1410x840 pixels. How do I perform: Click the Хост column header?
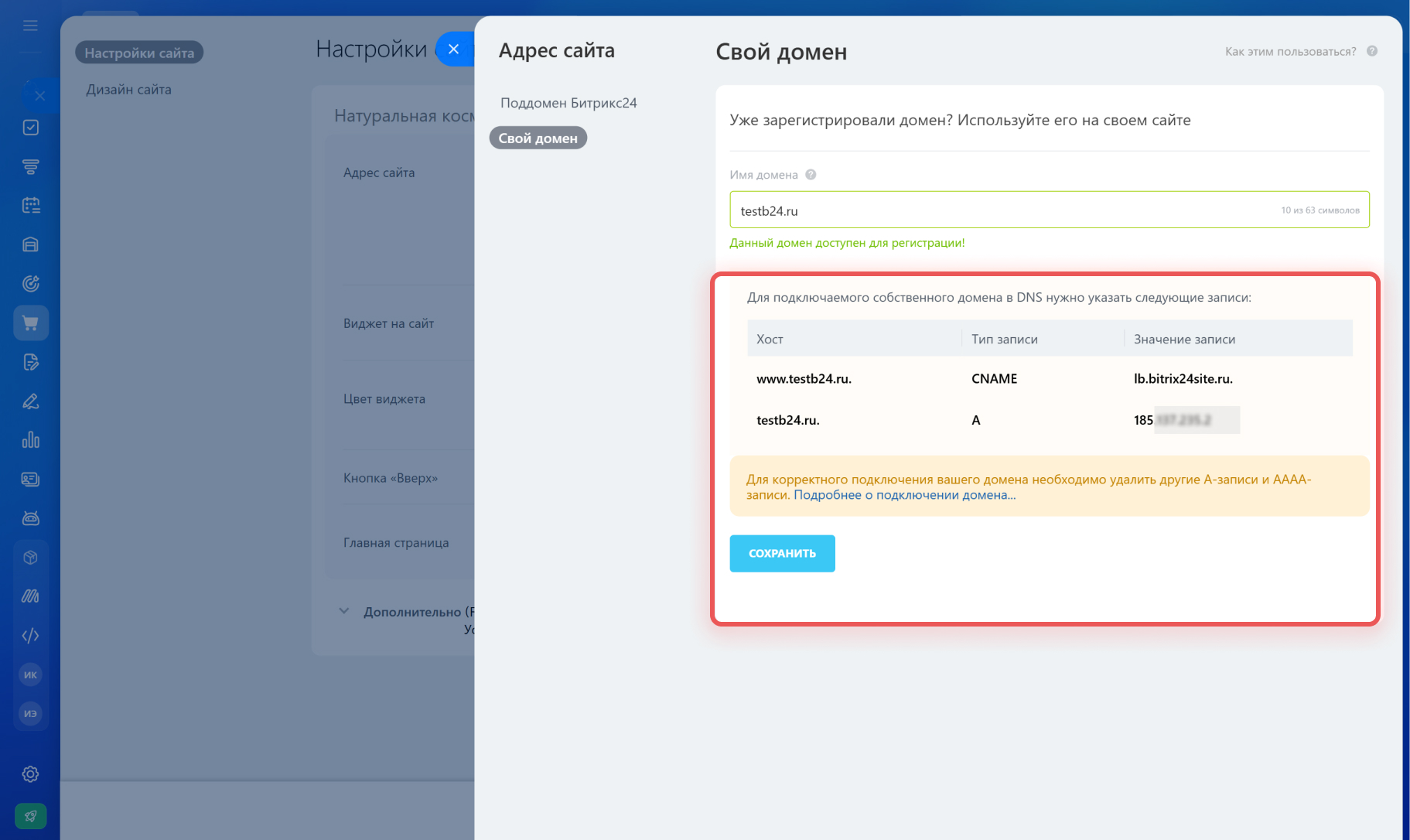click(770, 340)
